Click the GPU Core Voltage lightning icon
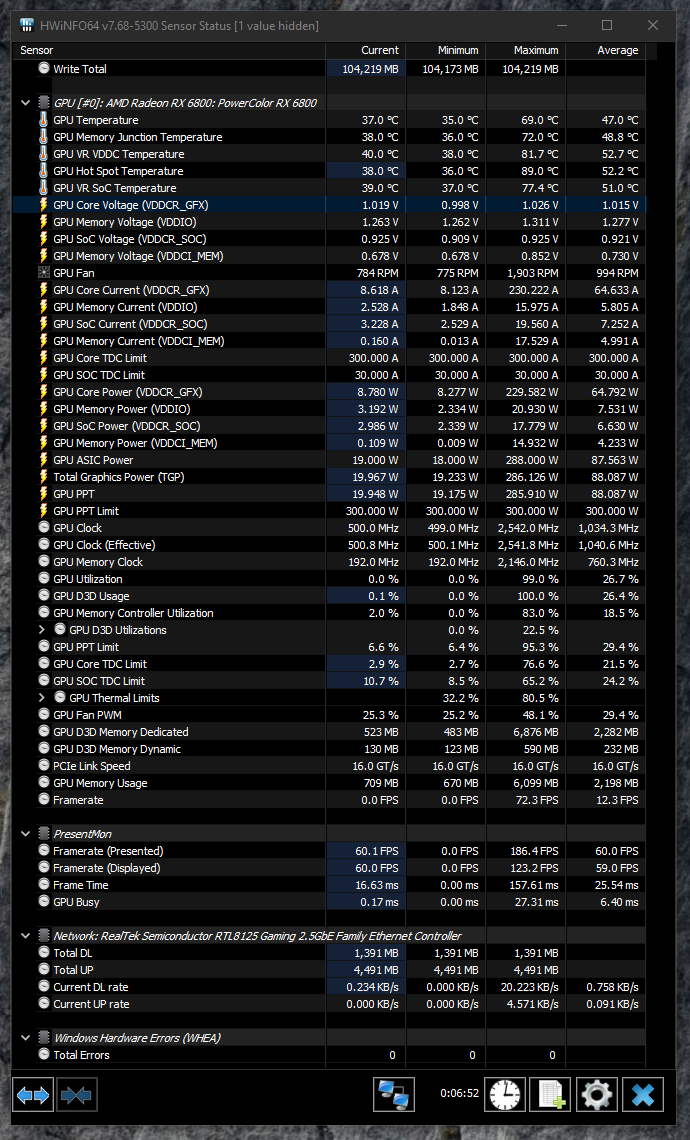 click(x=44, y=205)
